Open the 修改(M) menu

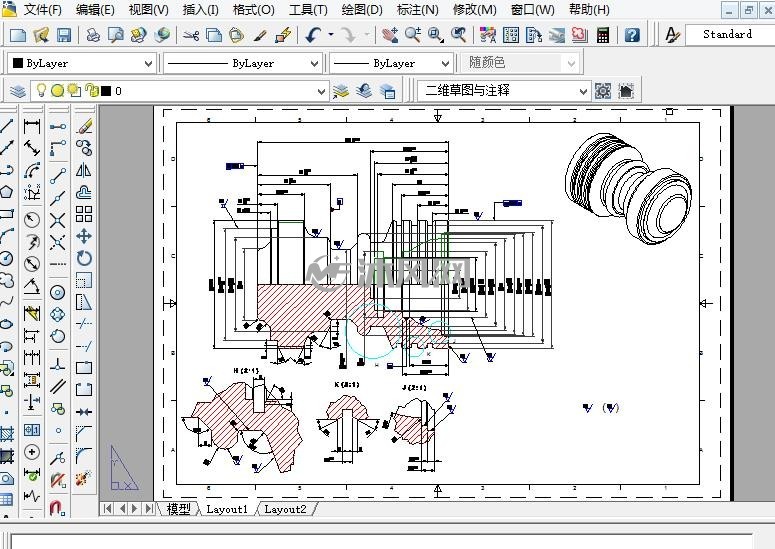(474, 9)
